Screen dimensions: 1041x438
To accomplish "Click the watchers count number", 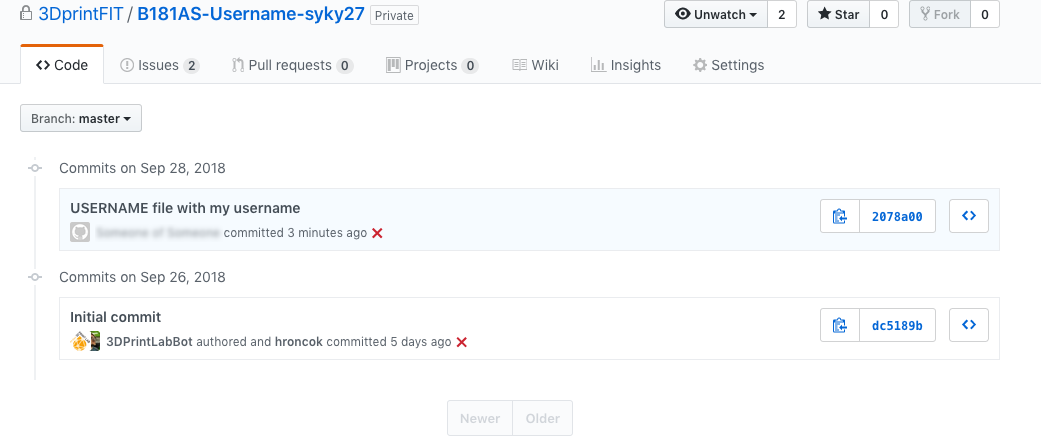I will (x=782, y=15).
